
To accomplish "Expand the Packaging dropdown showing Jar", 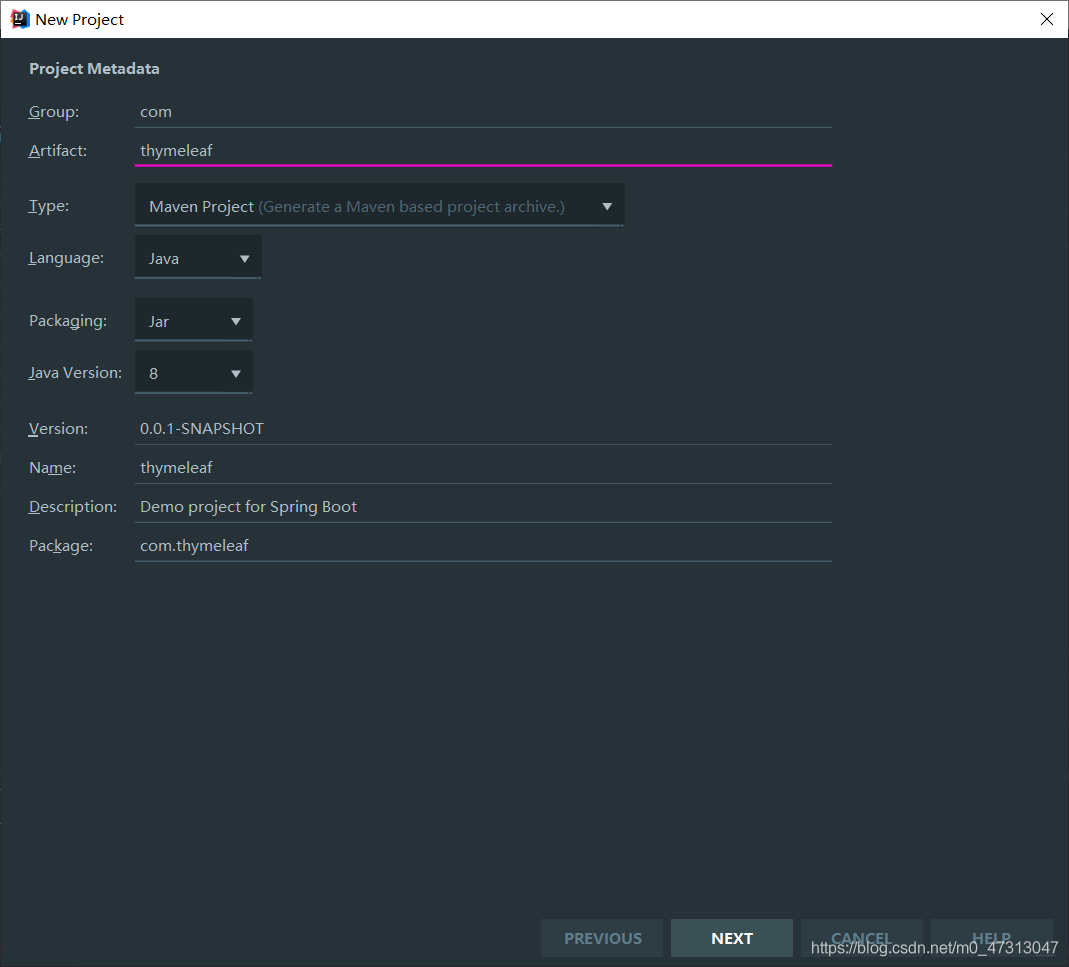I will click(x=194, y=321).
